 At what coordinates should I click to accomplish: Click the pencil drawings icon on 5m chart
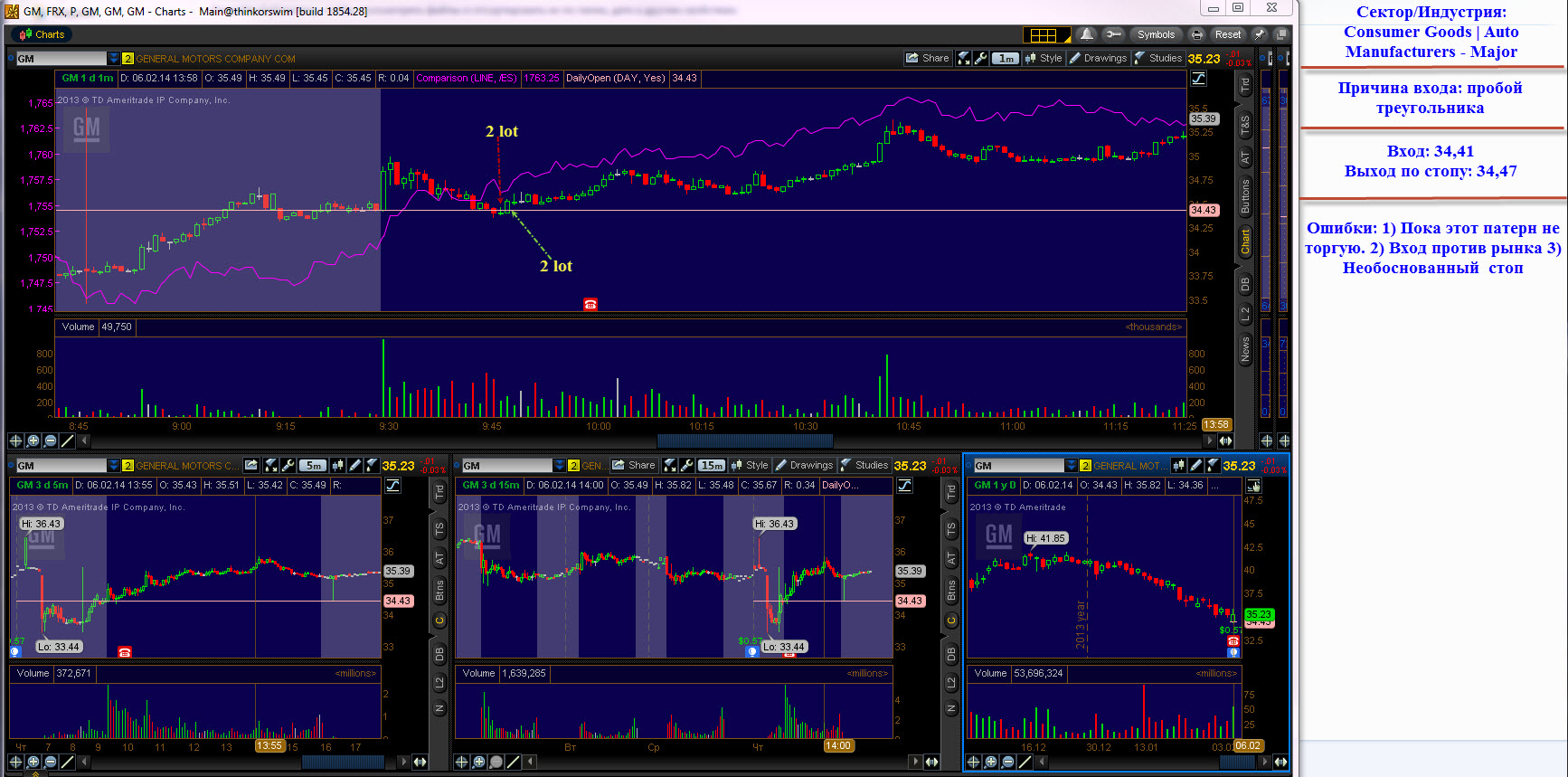tap(355, 465)
